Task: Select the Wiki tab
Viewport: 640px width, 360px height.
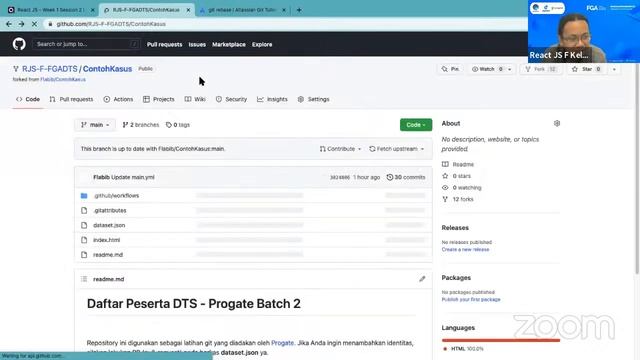Action: click(x=195, y=99)
